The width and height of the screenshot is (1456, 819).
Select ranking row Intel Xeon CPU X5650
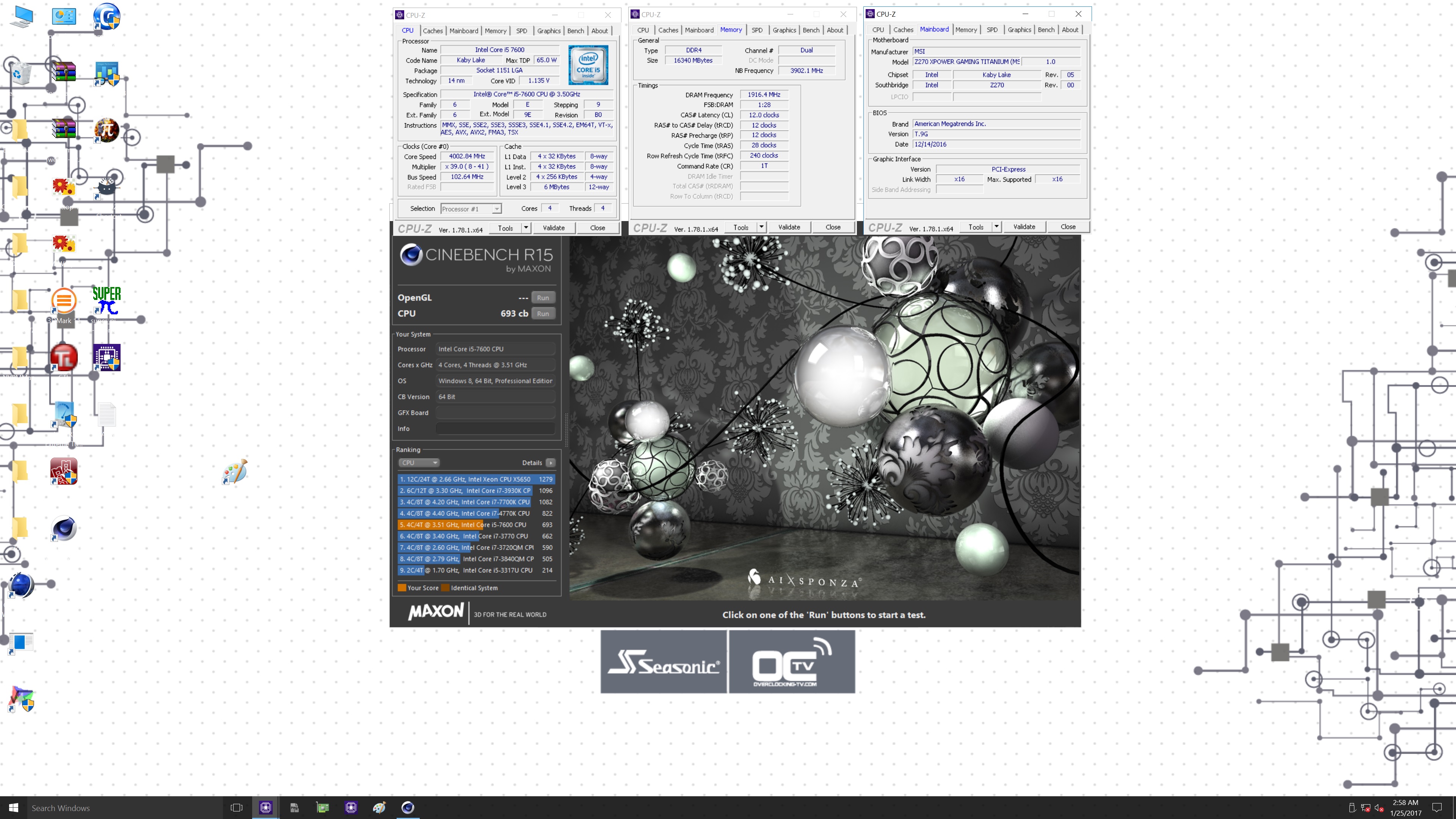pyautogui.click(x=476, y=479)
